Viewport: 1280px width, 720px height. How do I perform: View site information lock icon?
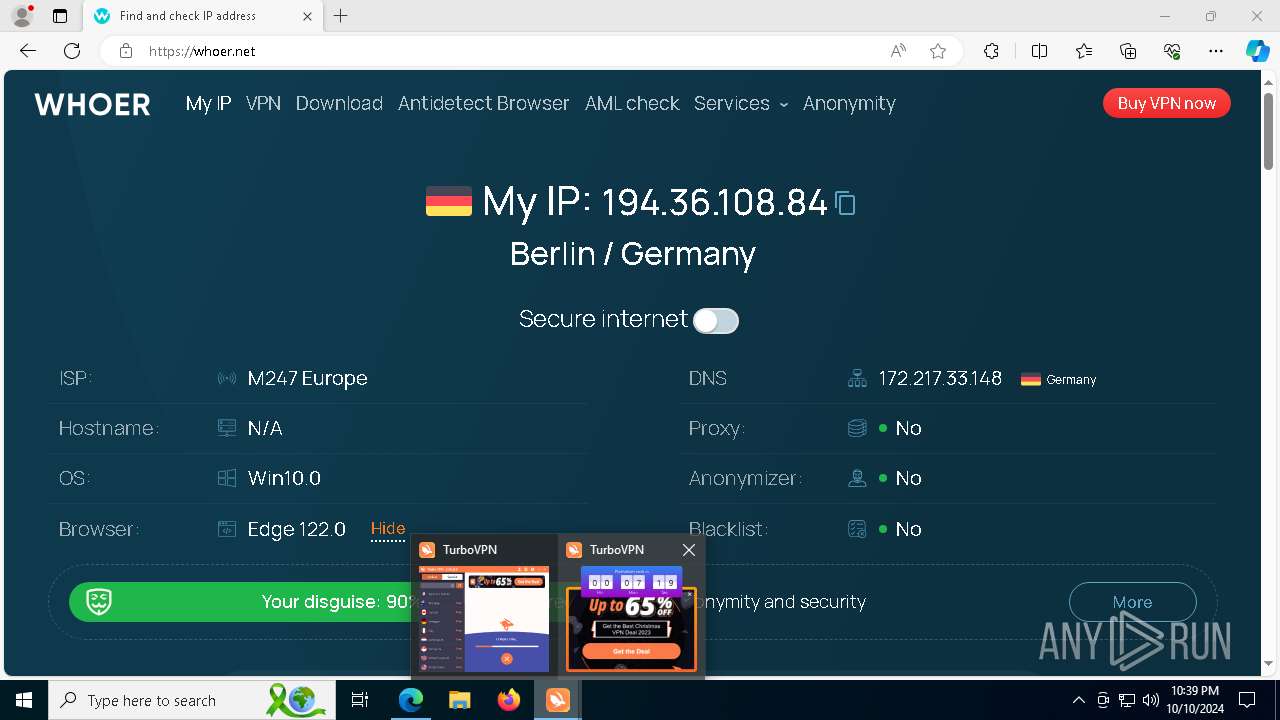pyautogui.click(x=126, y=51)
